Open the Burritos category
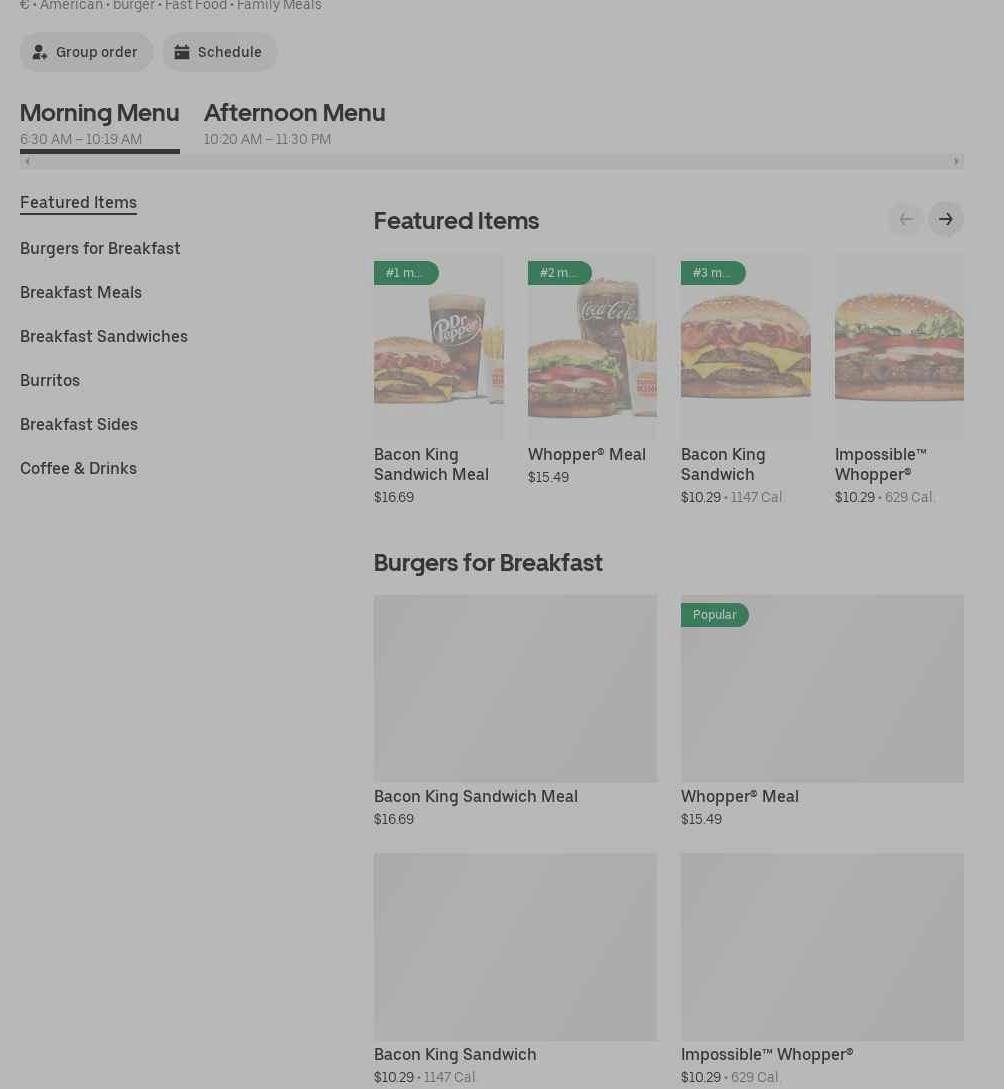 click(x=50, y=380)
